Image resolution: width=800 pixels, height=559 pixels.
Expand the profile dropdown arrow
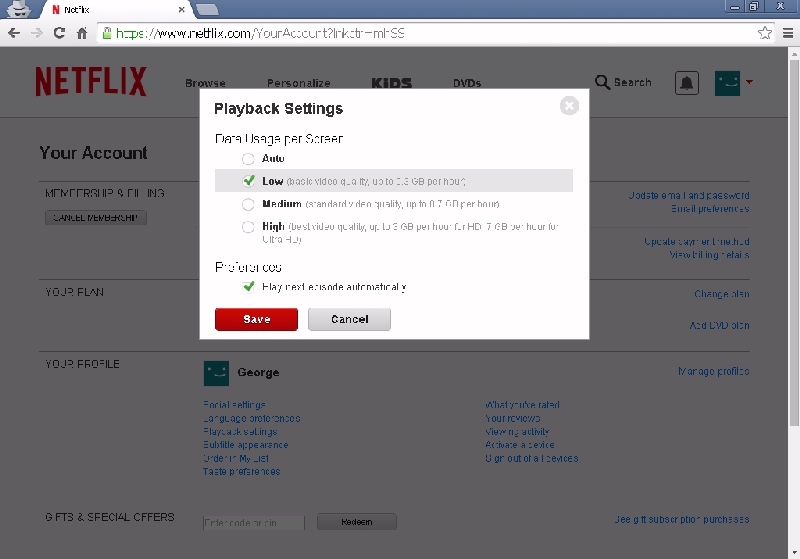click(749, 82)
